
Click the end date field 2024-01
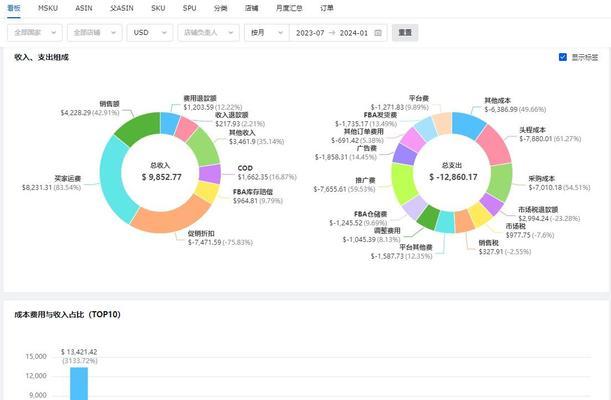click(x=354, y=33)
